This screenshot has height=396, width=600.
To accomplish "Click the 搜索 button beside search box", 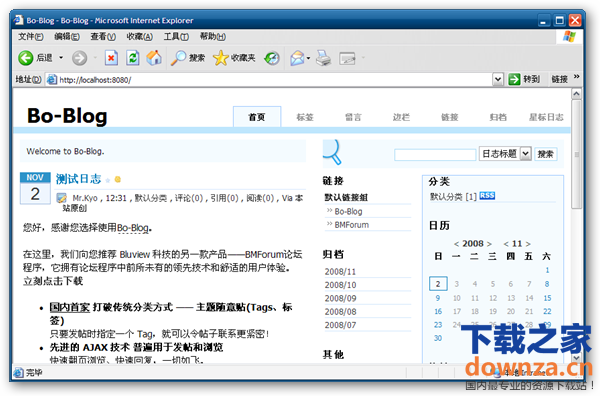I will (545, 154).
